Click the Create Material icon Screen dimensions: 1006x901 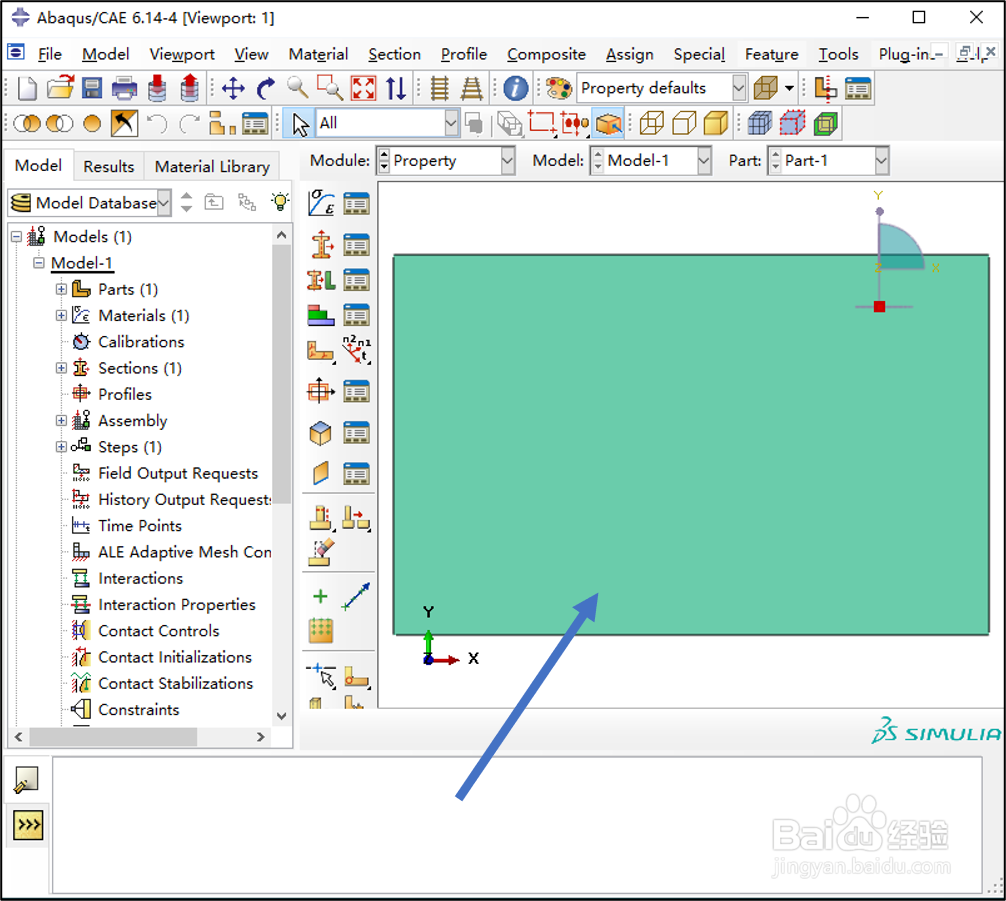(321, 203)
